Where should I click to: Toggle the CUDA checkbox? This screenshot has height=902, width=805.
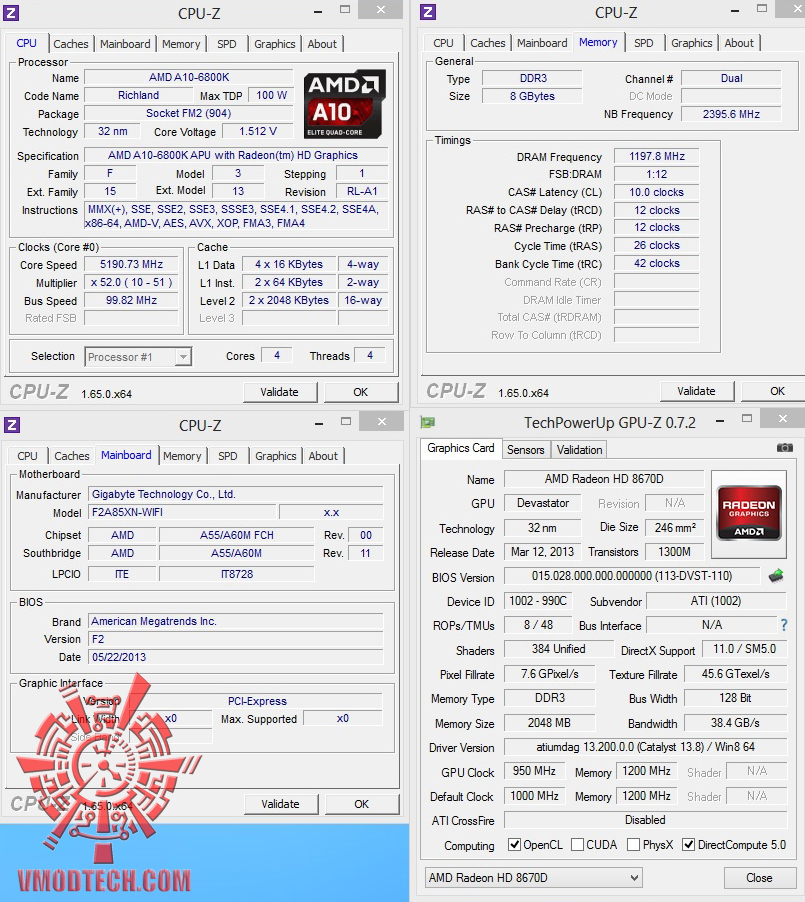[577, 844]
